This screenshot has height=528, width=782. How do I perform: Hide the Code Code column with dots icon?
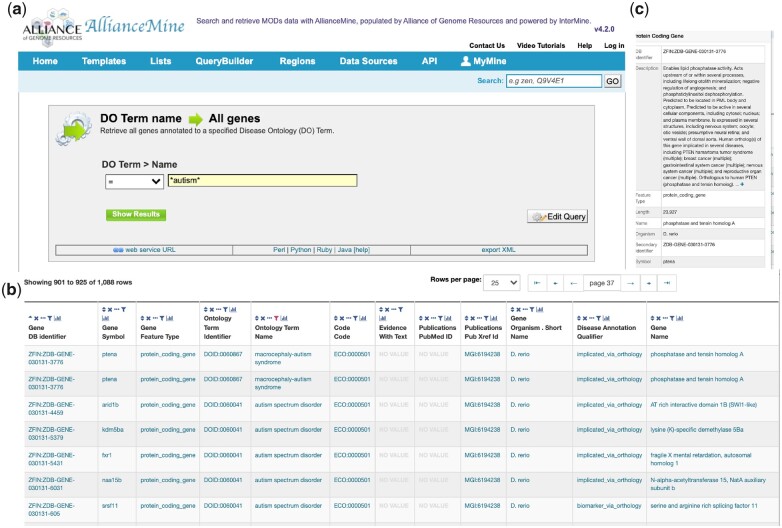click(349, 318)
